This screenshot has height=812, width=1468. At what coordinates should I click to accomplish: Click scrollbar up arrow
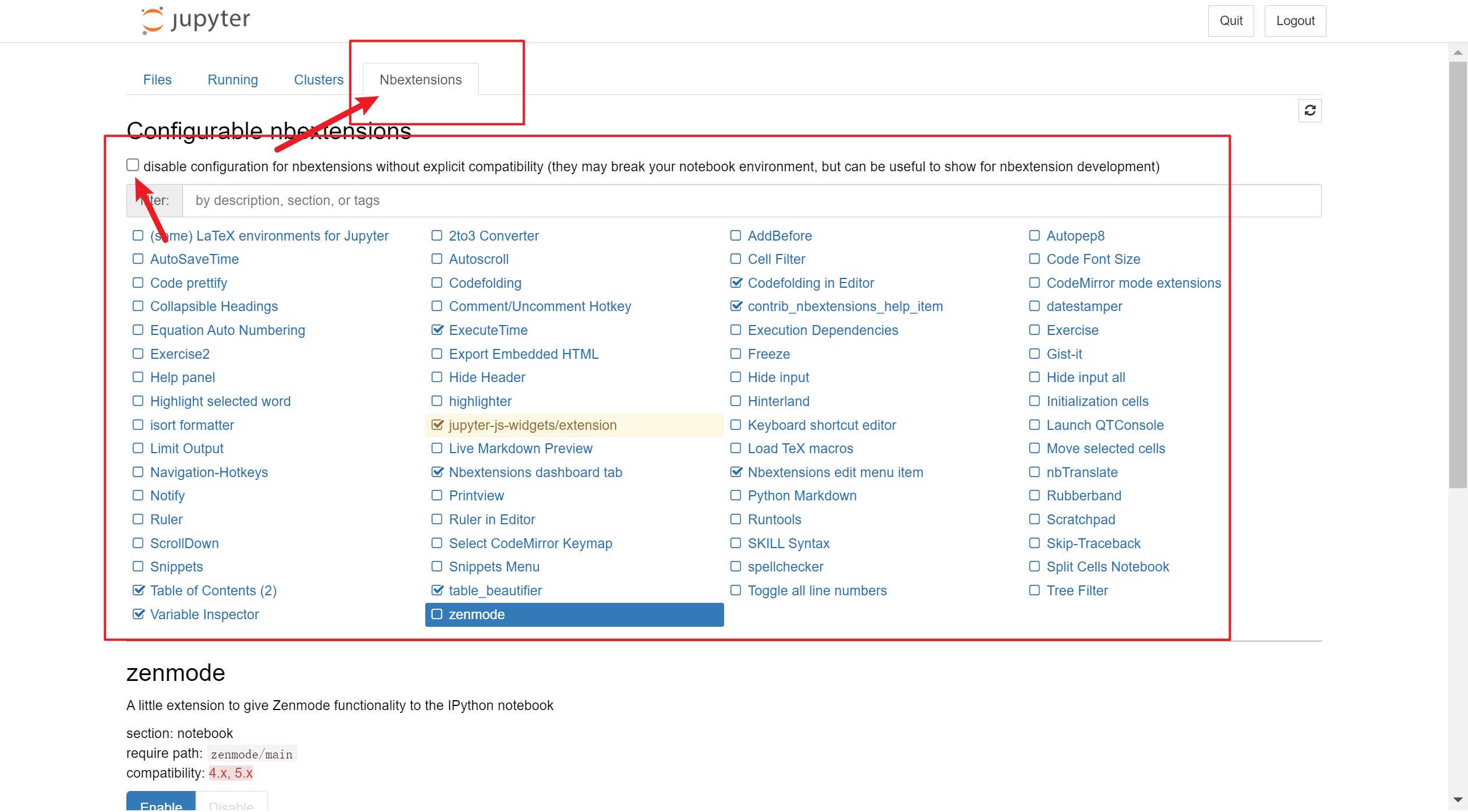(x=1458, y=53)
